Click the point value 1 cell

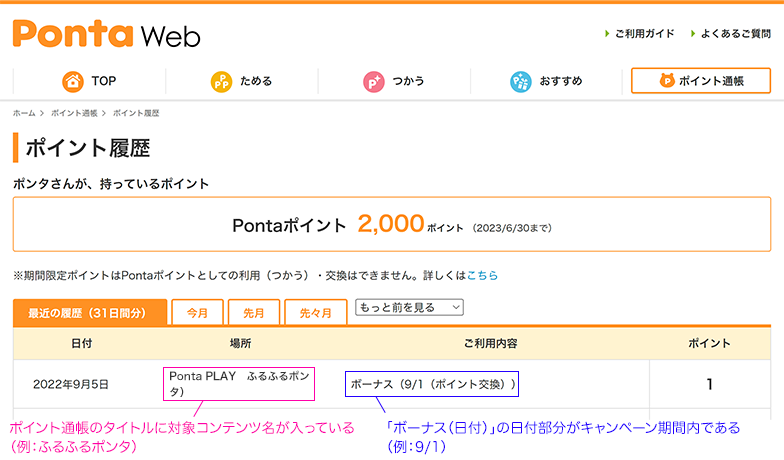709,384
